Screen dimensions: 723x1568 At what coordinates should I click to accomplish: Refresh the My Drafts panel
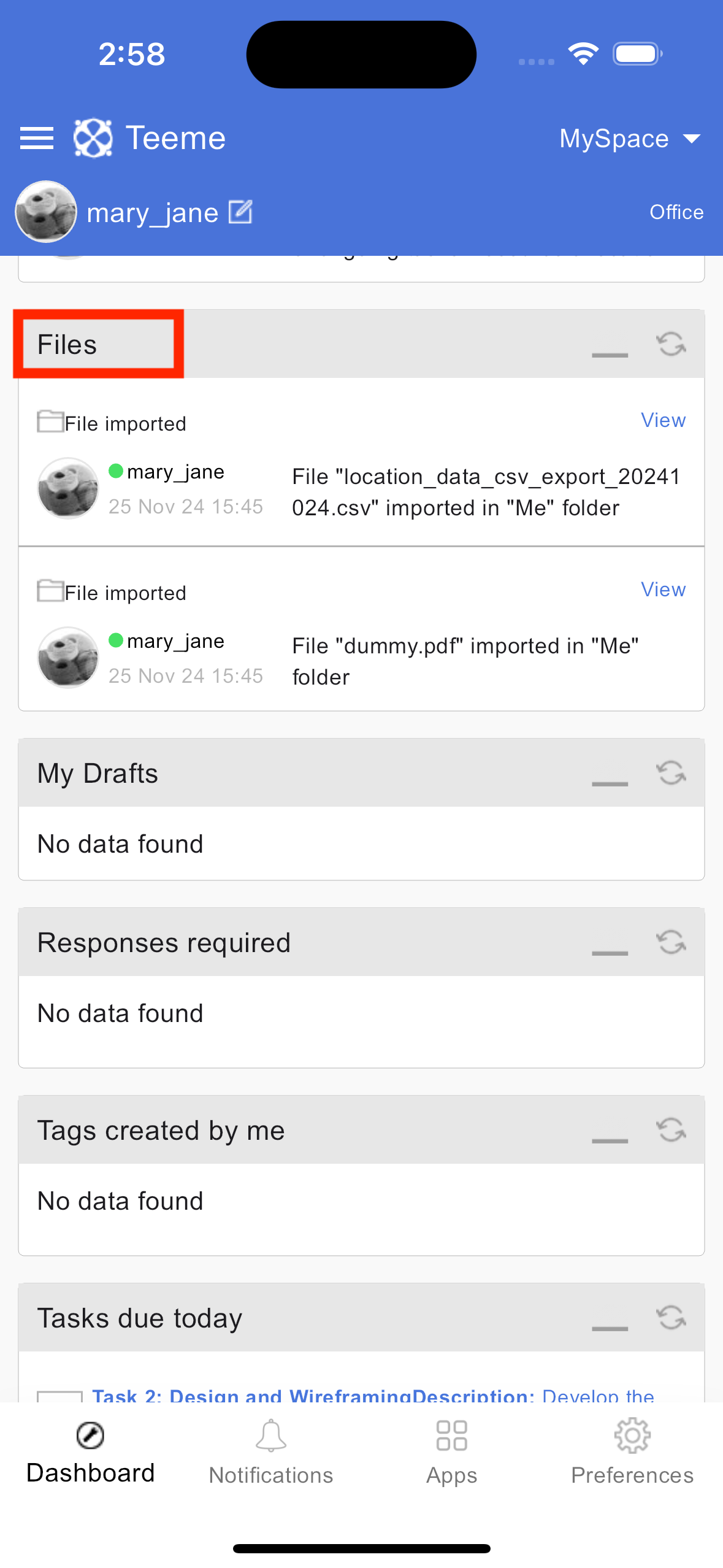click(671, 773)
